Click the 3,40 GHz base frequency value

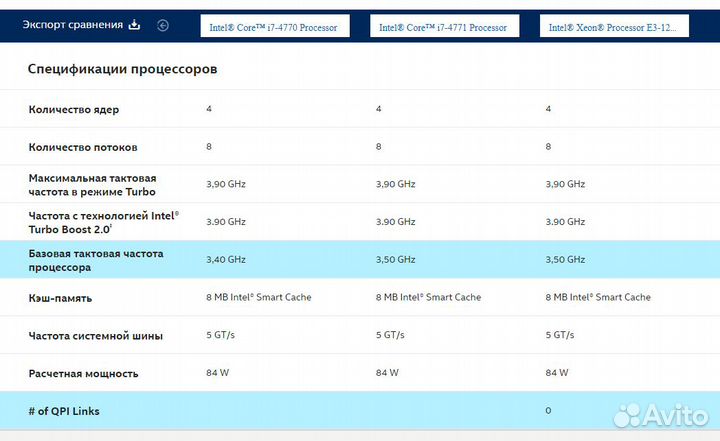pos(225,260)
